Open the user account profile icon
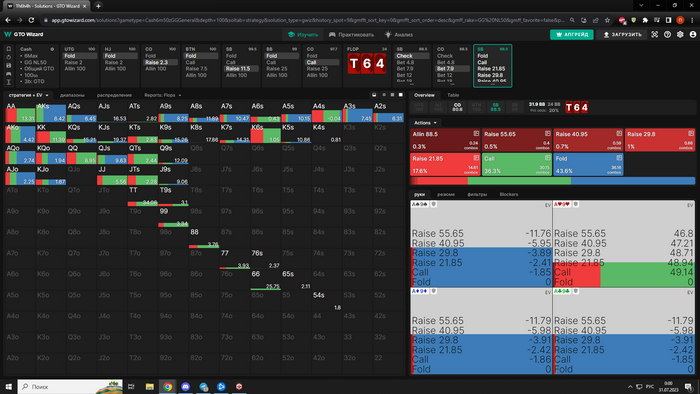Screen dimensions: 700x394 coord(693,34)
